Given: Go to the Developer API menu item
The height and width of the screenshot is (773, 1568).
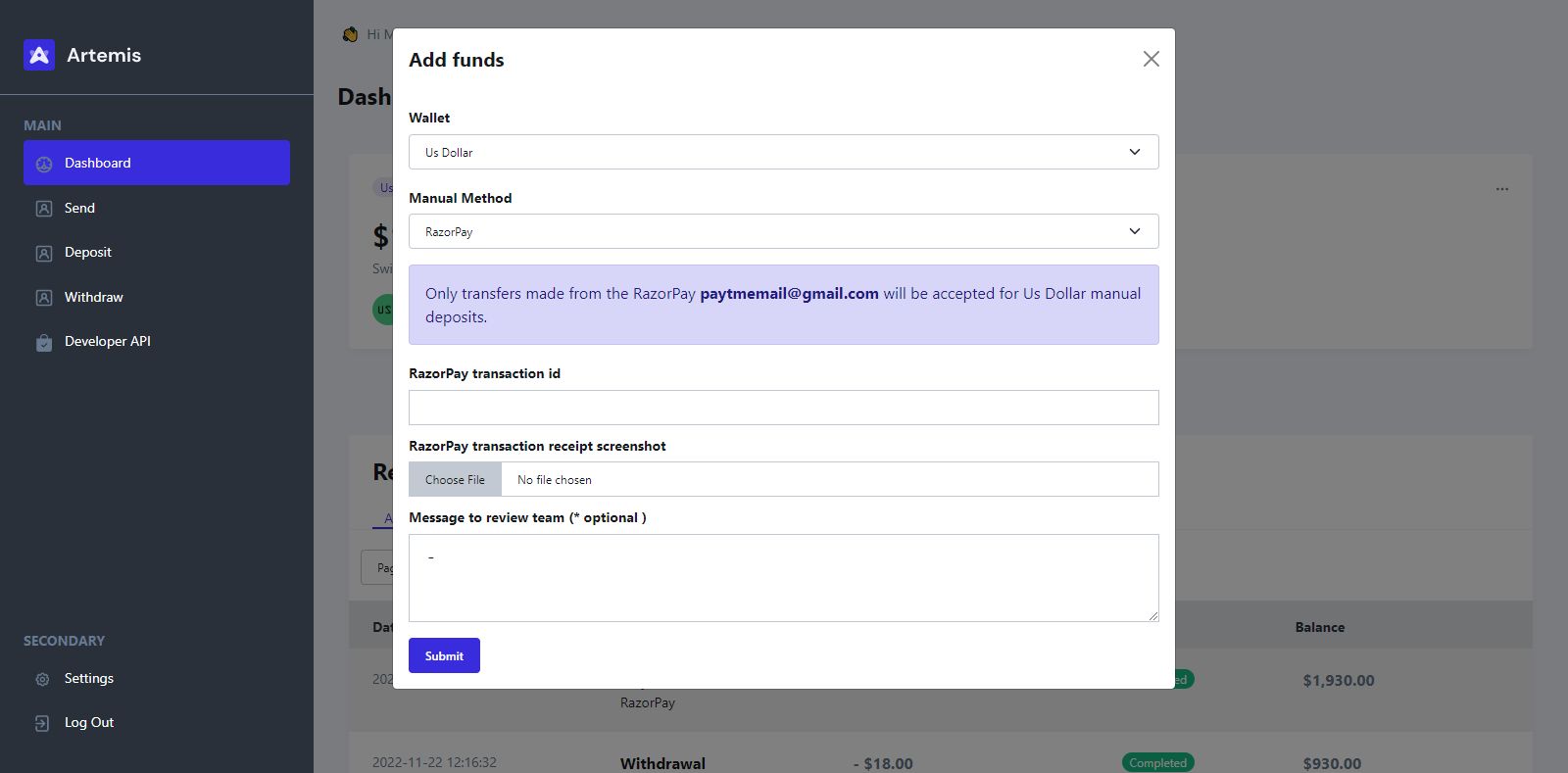Looking at the screenshot, I should coord(108,341).
